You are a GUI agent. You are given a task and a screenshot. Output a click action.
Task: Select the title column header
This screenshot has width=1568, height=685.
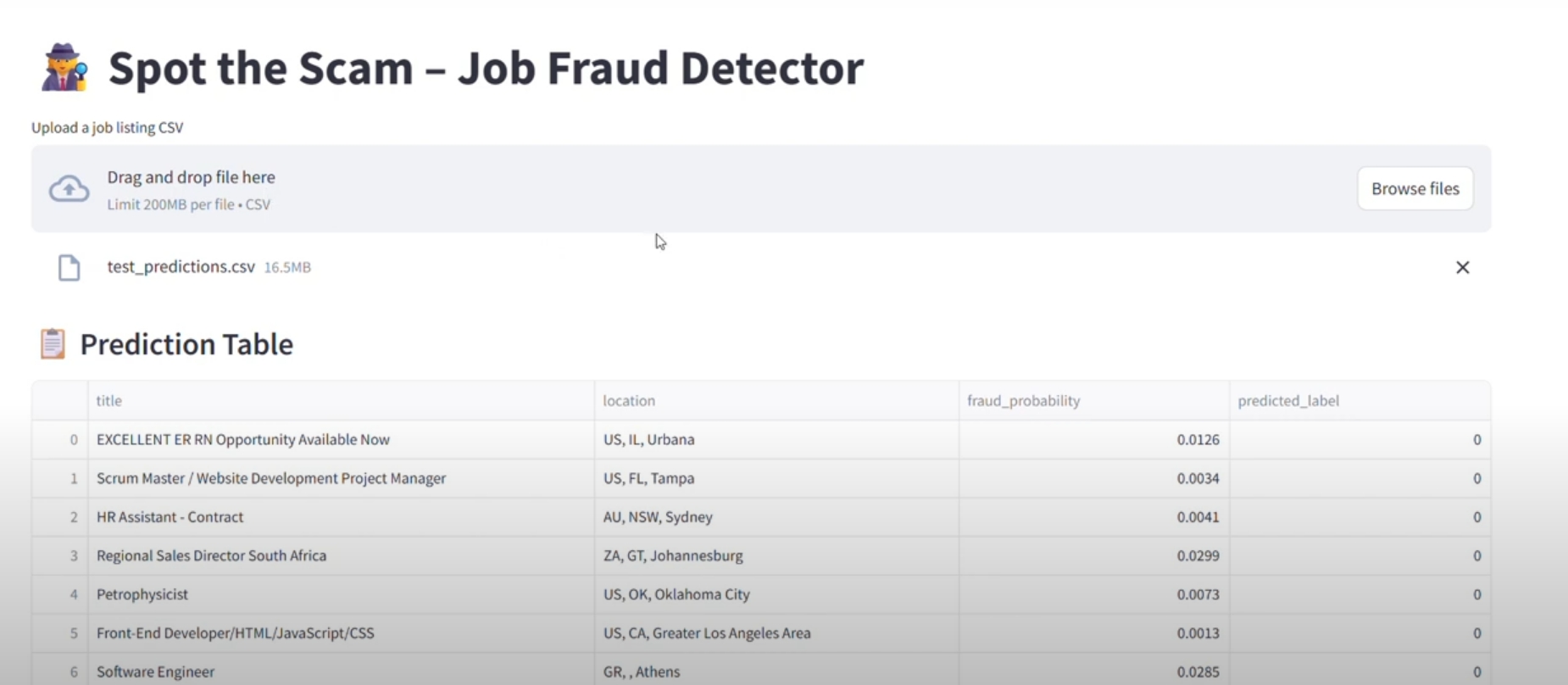[x=108, y=400]
